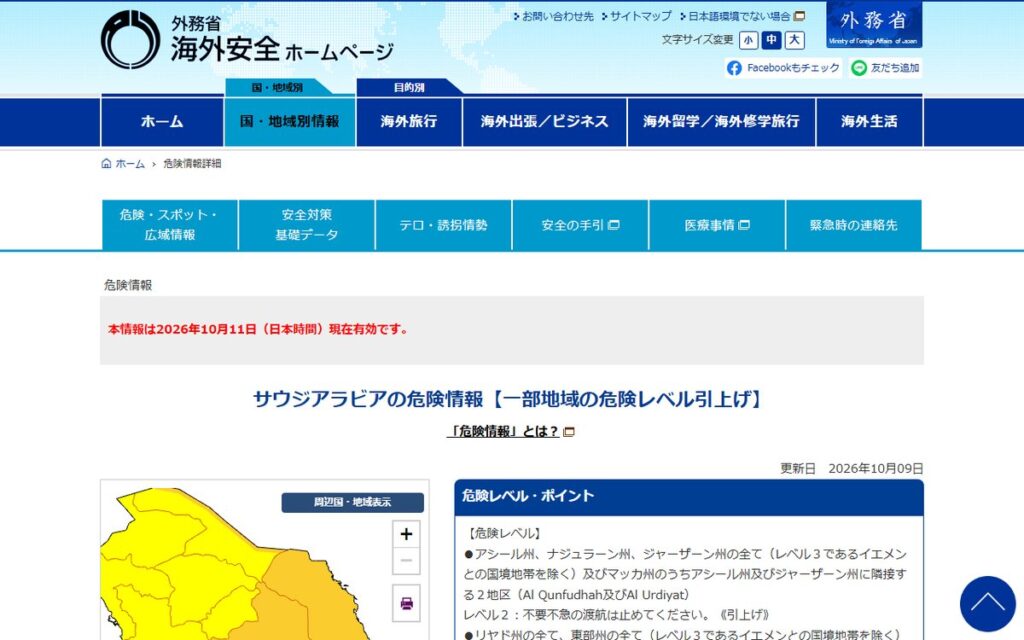Viewport: 1024px width, 640px height.
Task: Click the サウジアラビアの危険情報 page title
Action: tap(507, 399)
